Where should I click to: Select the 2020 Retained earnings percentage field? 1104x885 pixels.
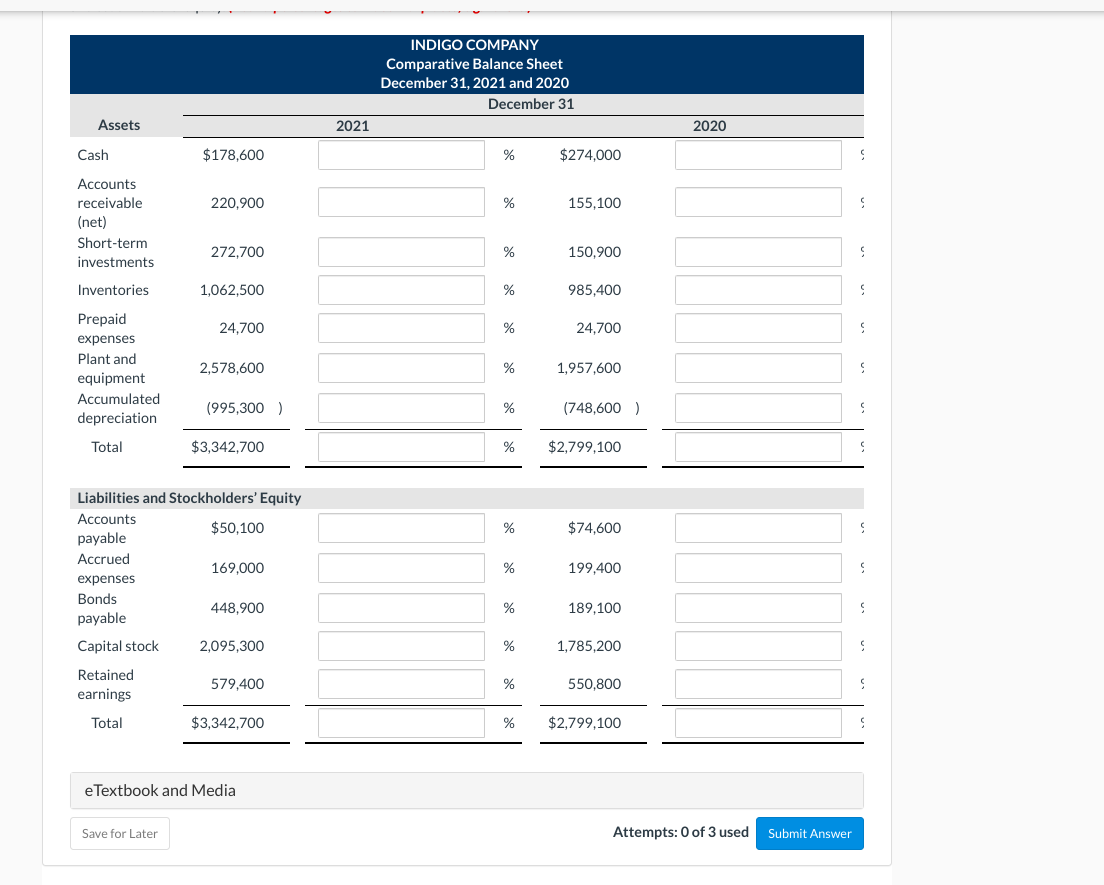[x=758, y=684]
